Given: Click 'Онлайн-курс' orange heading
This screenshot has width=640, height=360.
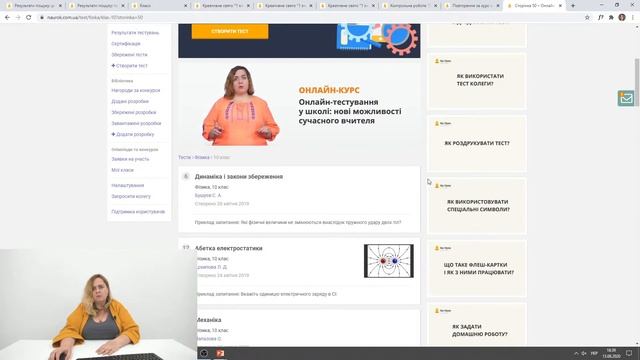Looking at the screenshot, I should tap(329, 90).
